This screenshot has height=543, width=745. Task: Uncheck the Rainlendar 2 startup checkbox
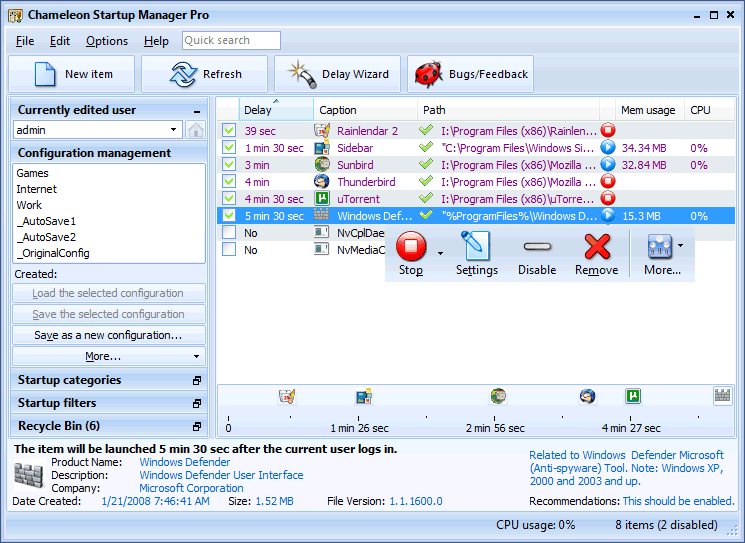(229, 130)
